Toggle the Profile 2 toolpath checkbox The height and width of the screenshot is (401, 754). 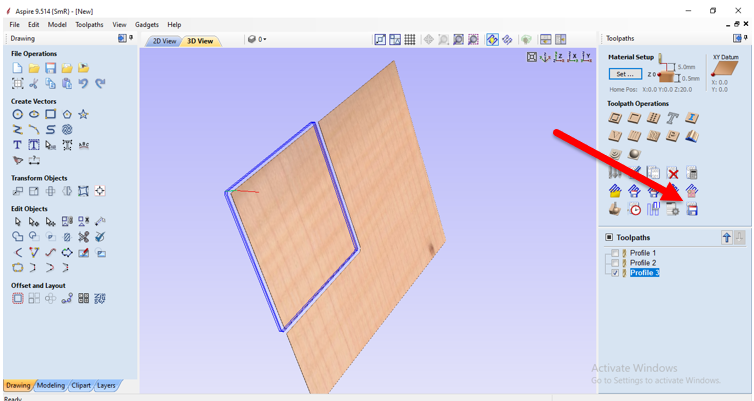[615, 263]
